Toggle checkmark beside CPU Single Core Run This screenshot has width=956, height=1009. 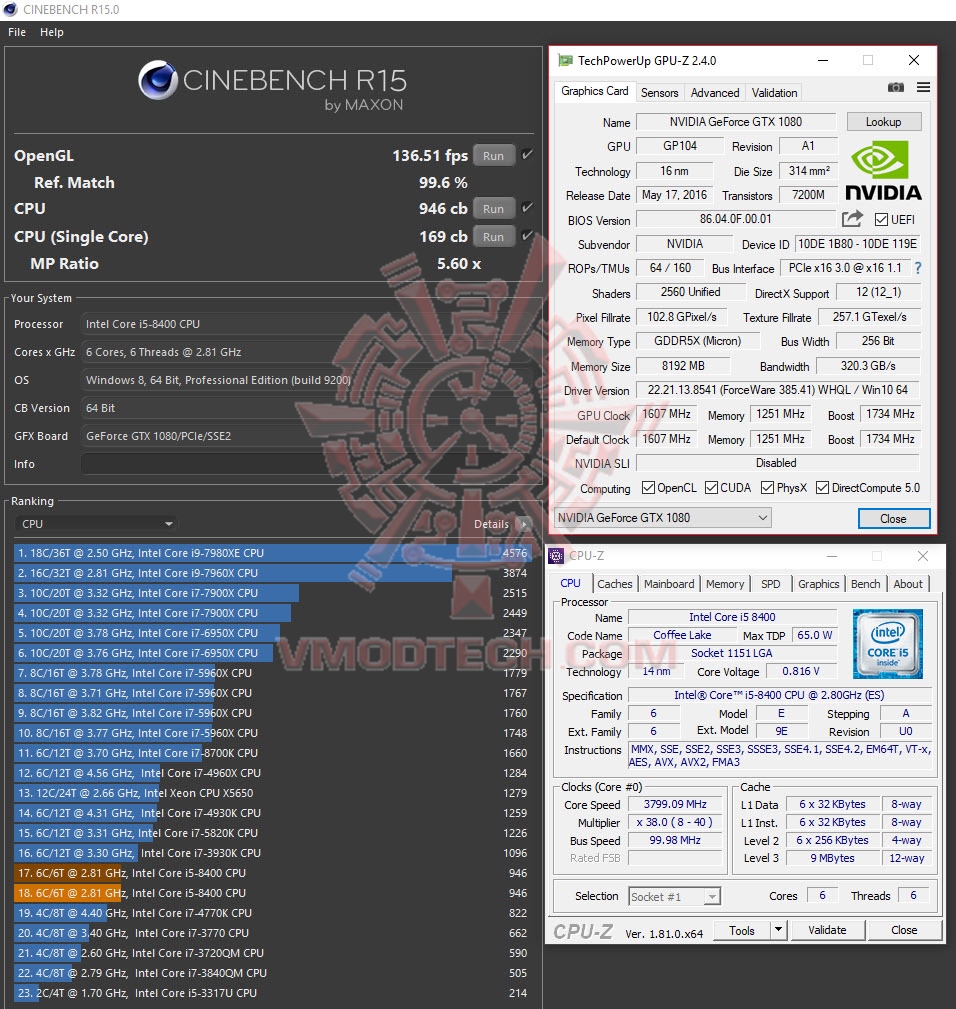tap(527, 235)
